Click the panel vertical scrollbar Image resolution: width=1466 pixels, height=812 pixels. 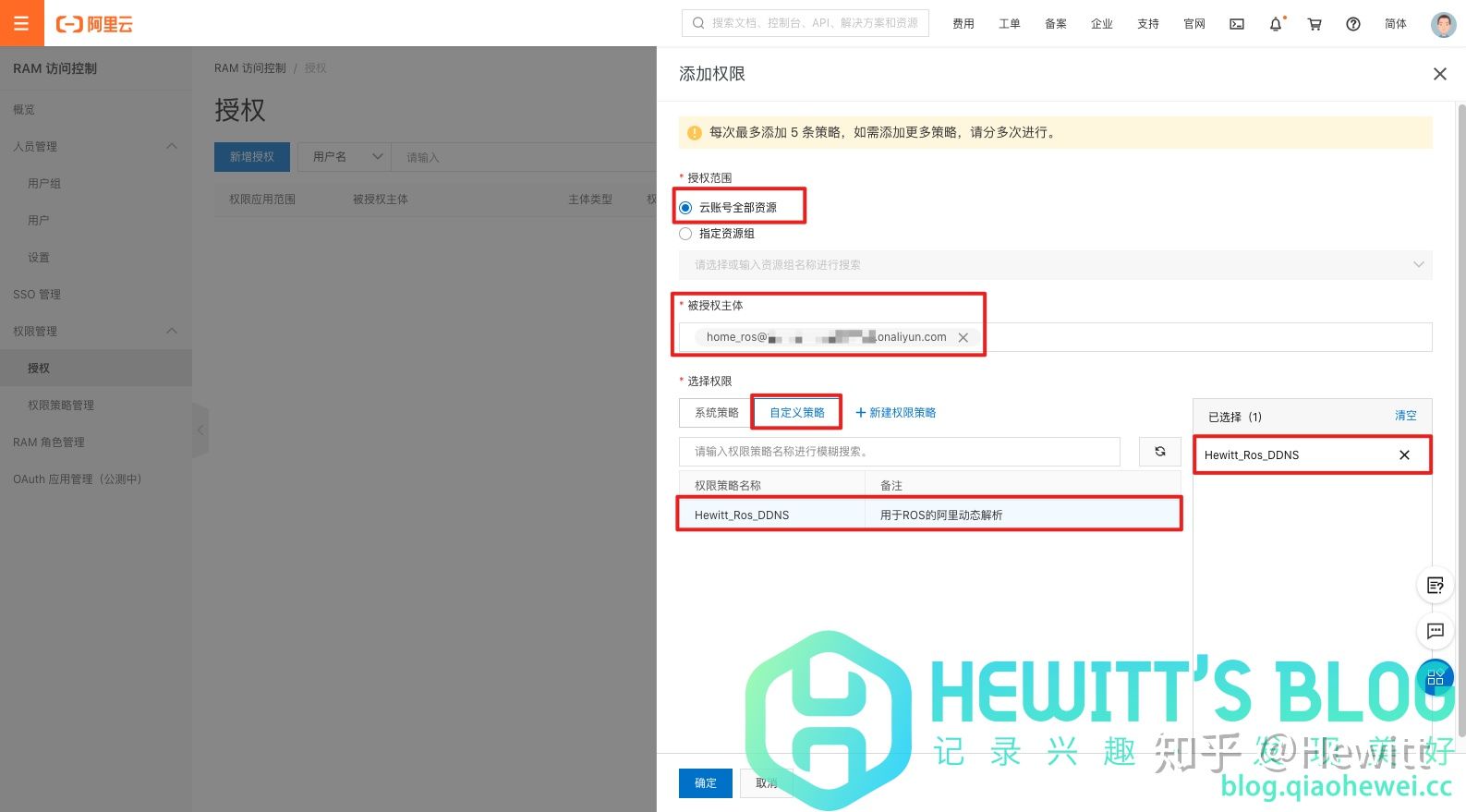(x=1461, y=420)
